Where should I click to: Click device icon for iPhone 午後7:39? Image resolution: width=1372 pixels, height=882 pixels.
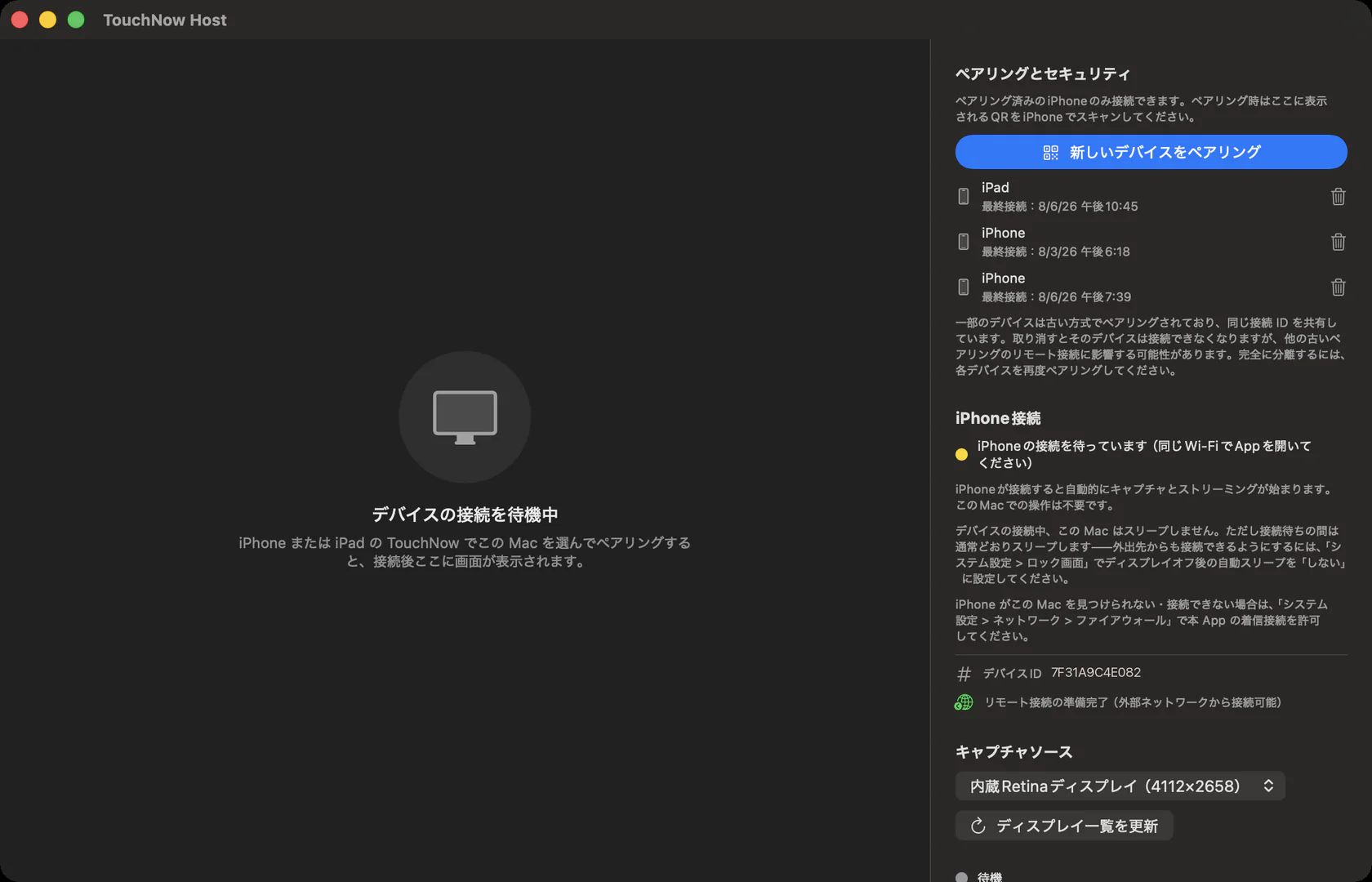coord(964,287)
